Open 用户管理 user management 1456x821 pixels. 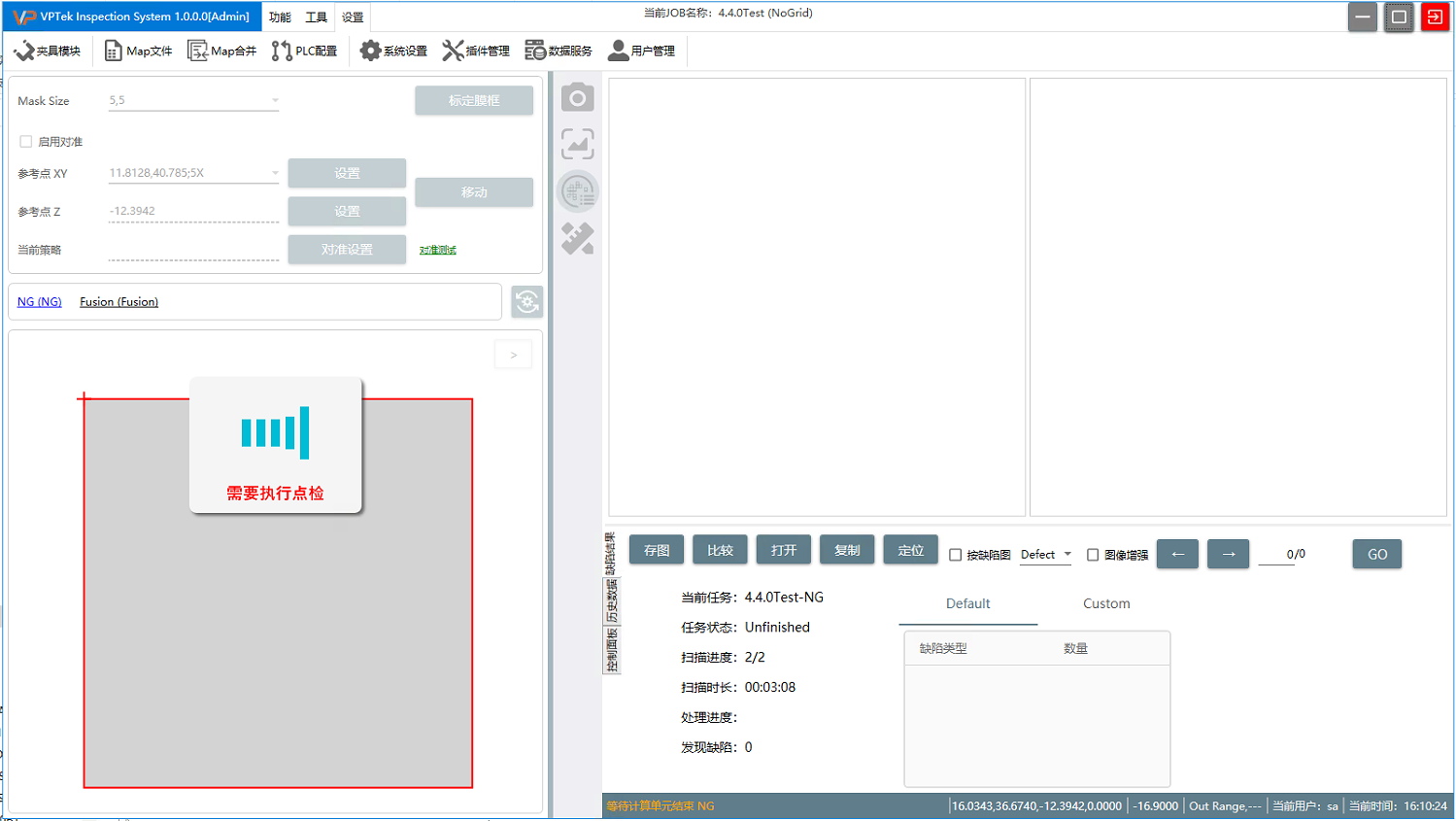[641, 51]
